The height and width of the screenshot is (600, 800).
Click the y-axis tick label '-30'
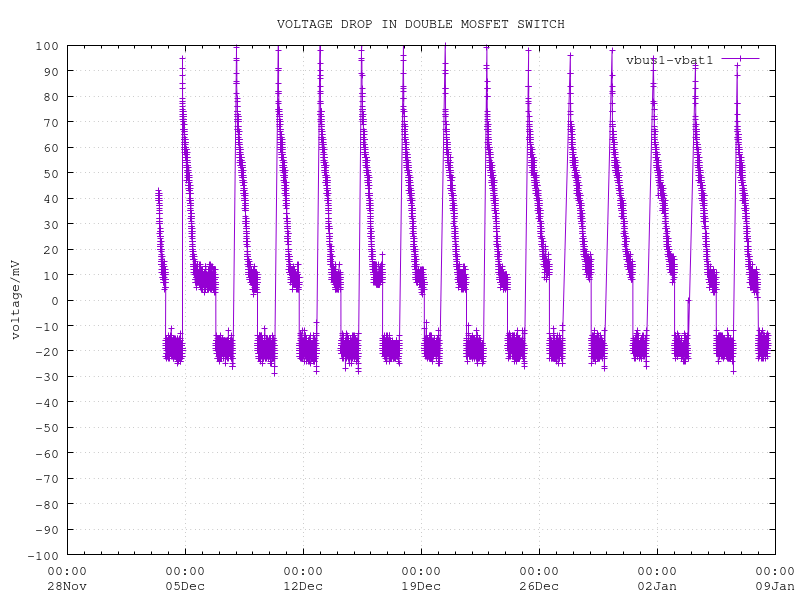tap(47, 377)
